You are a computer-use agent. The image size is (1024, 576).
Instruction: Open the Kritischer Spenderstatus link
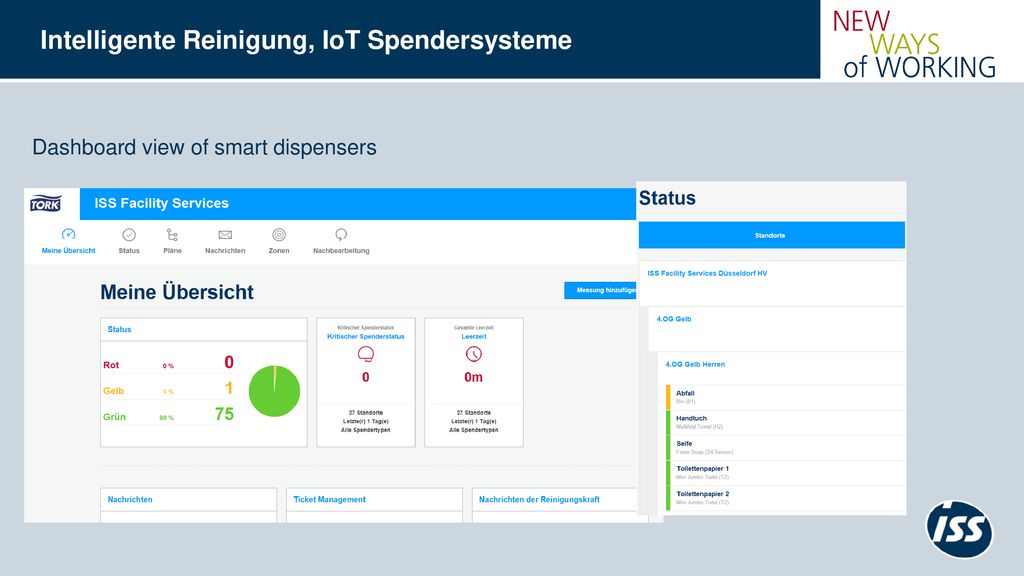click(366, 337)
